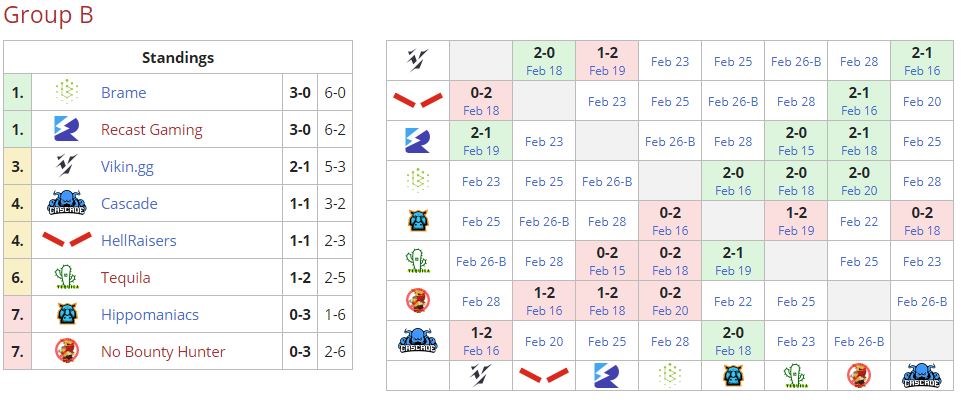Click the Vikin.gg logo in the Standings list
This screenshot has width=962, height=403.
pos(66,166)
